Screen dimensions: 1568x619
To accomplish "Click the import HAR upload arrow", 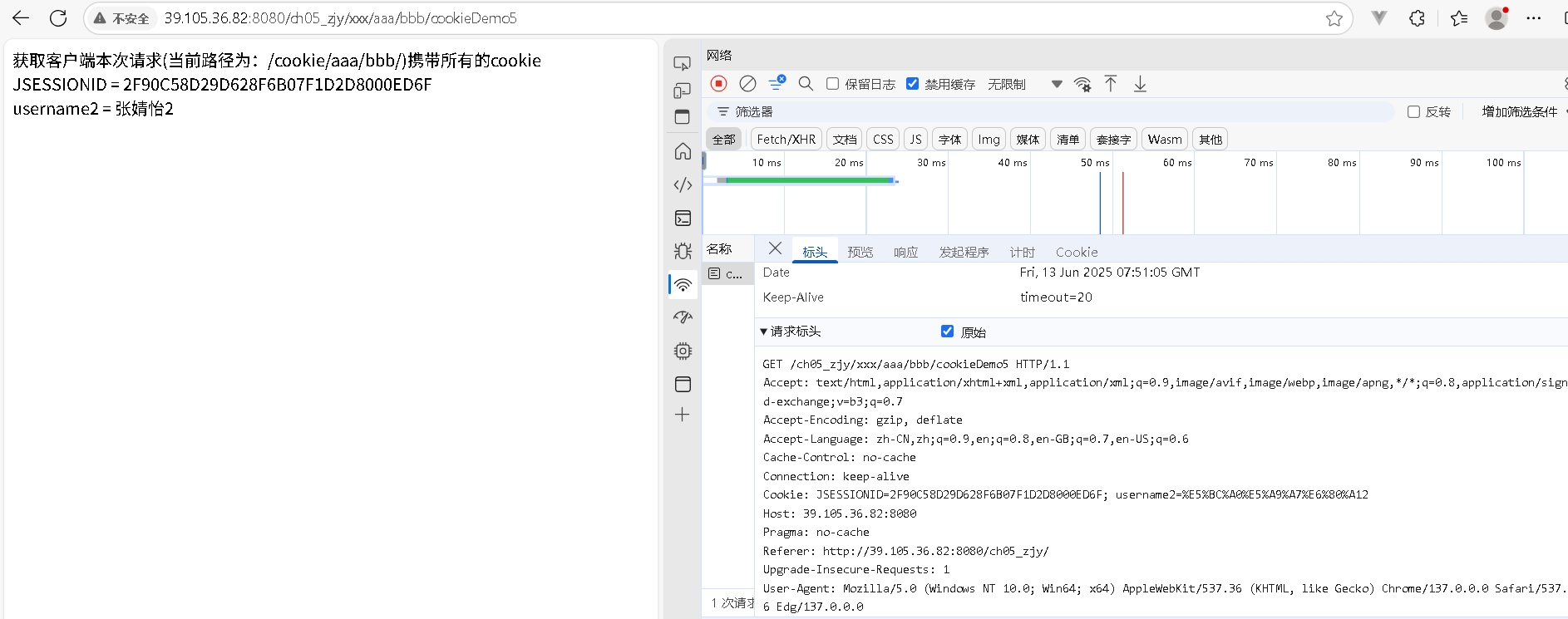I will tap(1111, 84).
